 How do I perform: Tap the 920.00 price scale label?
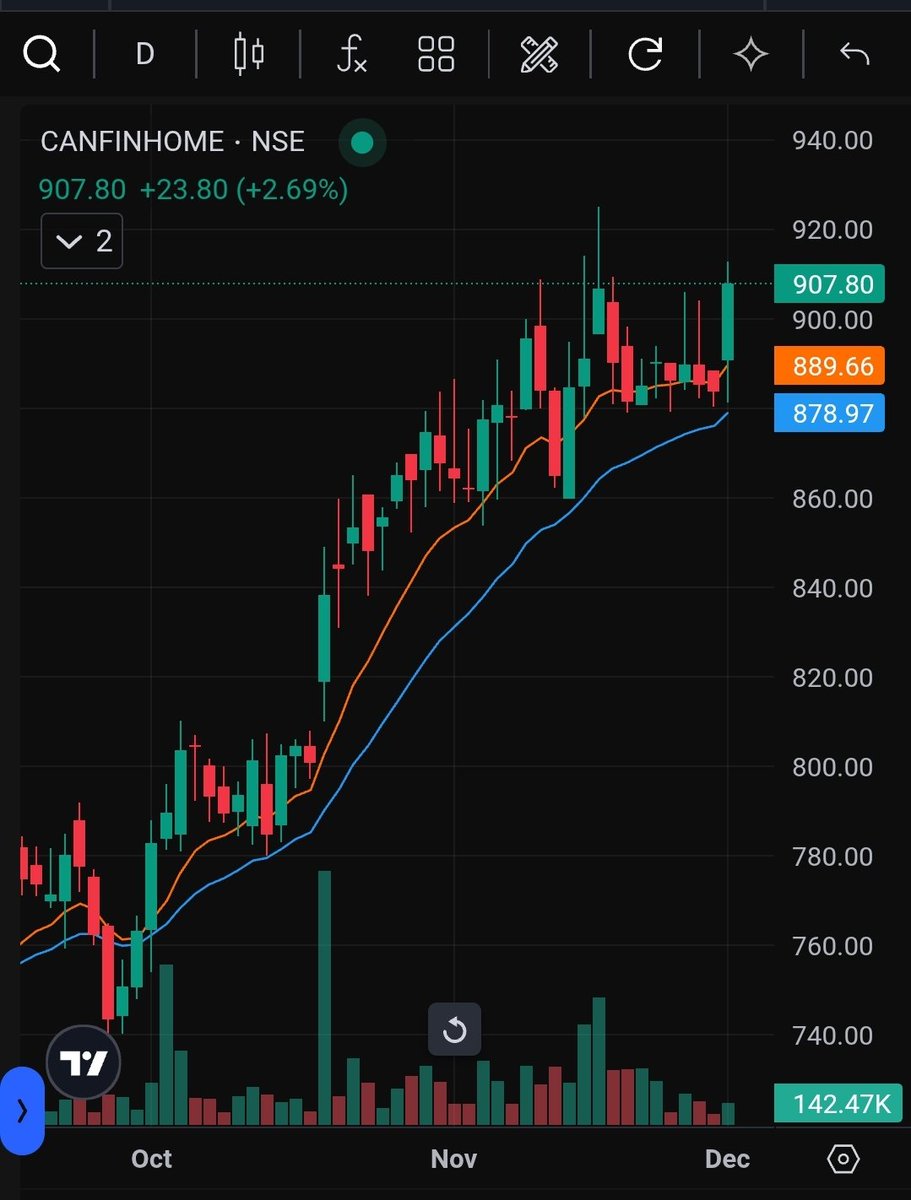tap(832, 230)
